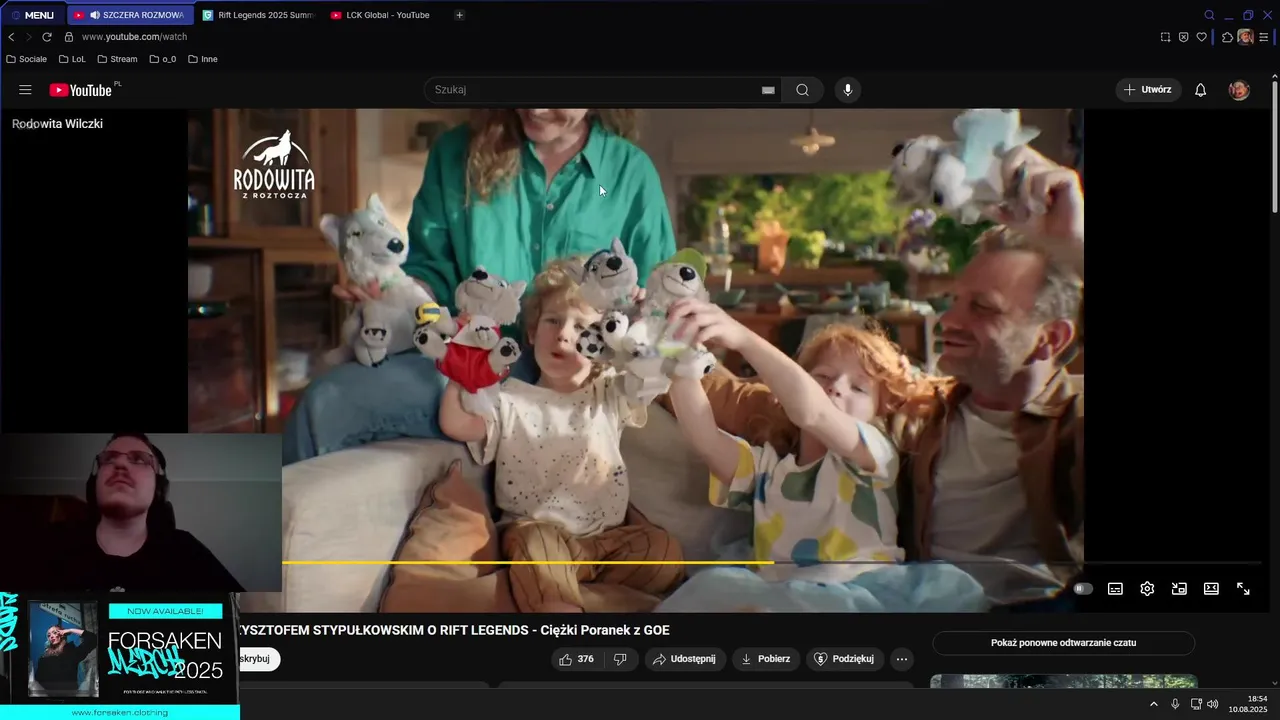Switch to SZCZERA ROZMOWA tab

click(x=129, y=15)
